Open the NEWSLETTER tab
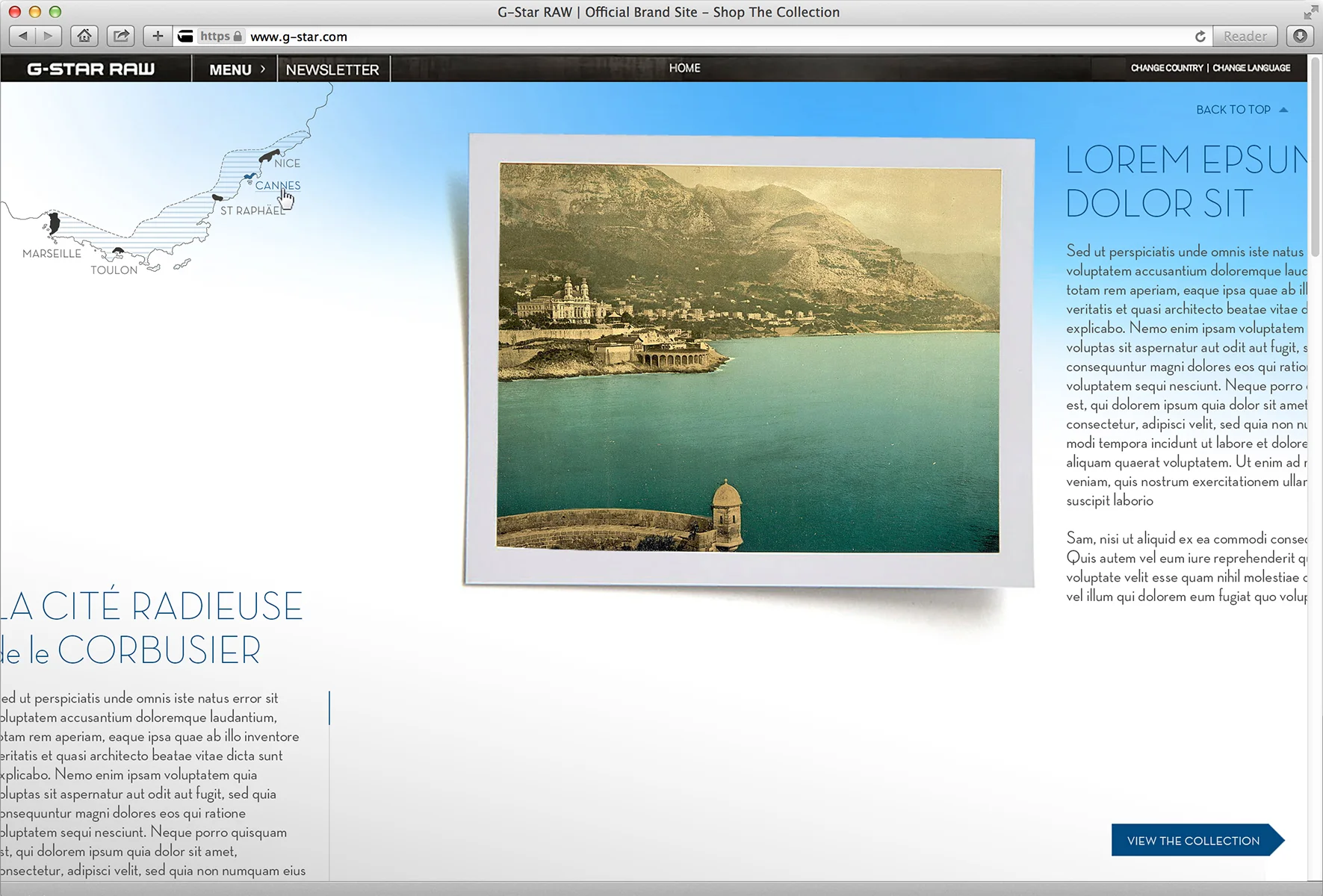 point(332,69)
